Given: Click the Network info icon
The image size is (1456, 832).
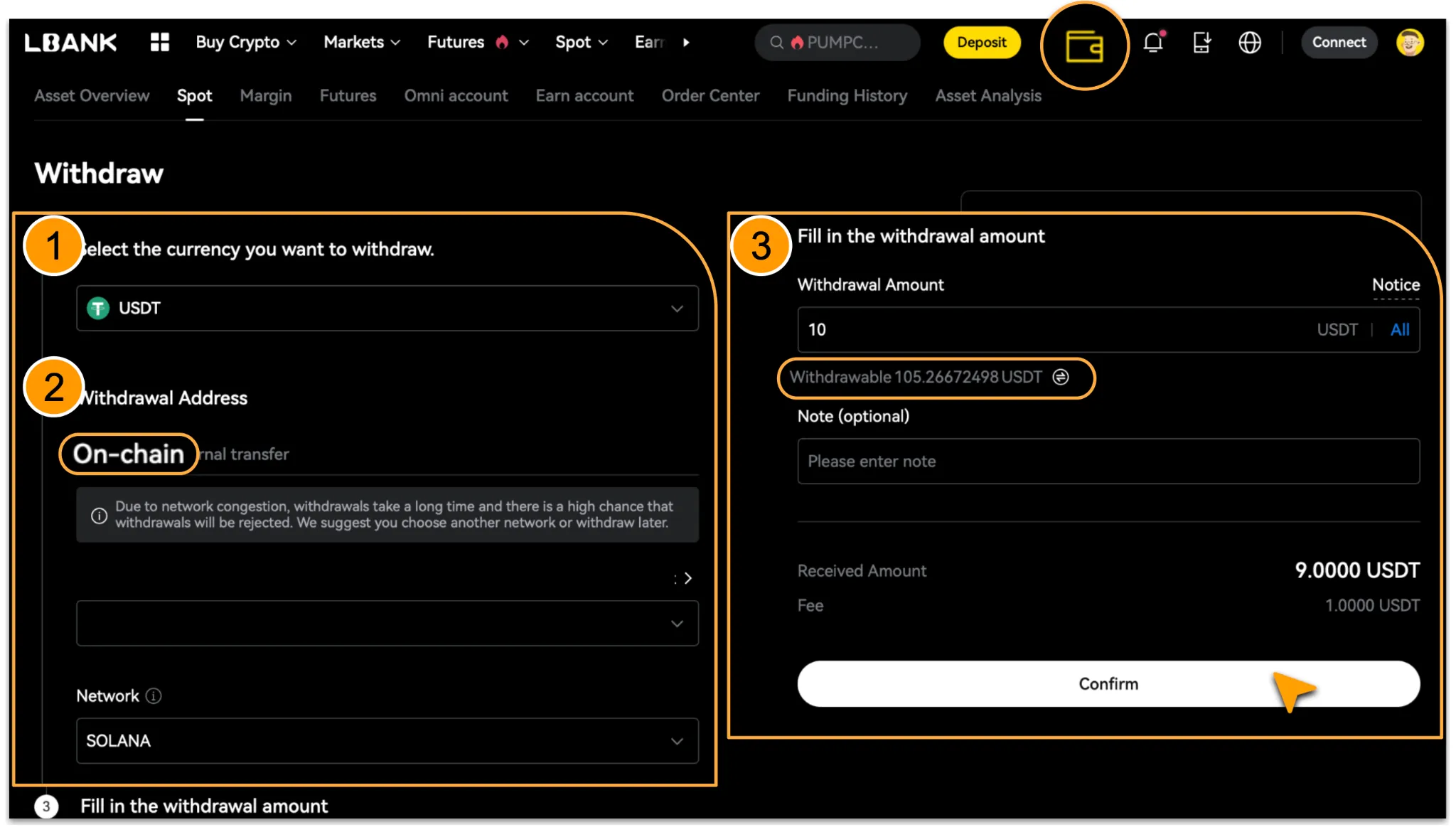Looking at the screenshot, I should 154,696.
